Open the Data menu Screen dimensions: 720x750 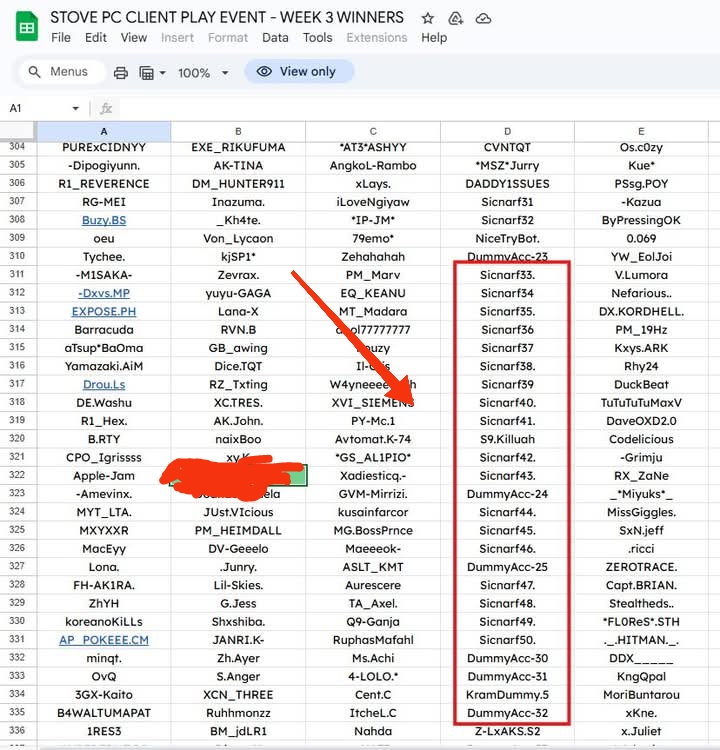pos(275,37)
